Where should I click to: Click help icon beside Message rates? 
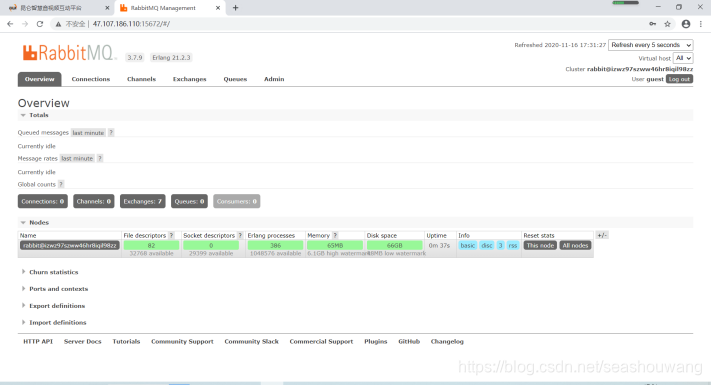pyautogui.click(x=100, y=158)
